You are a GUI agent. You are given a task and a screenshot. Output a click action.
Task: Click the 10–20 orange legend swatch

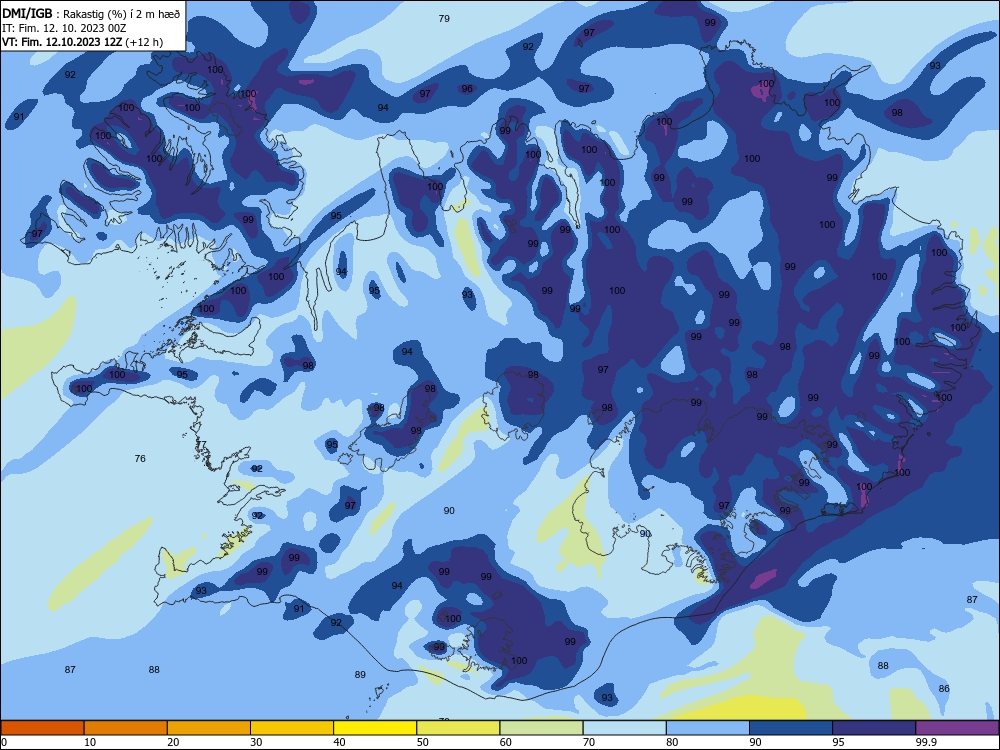point(126,728)
